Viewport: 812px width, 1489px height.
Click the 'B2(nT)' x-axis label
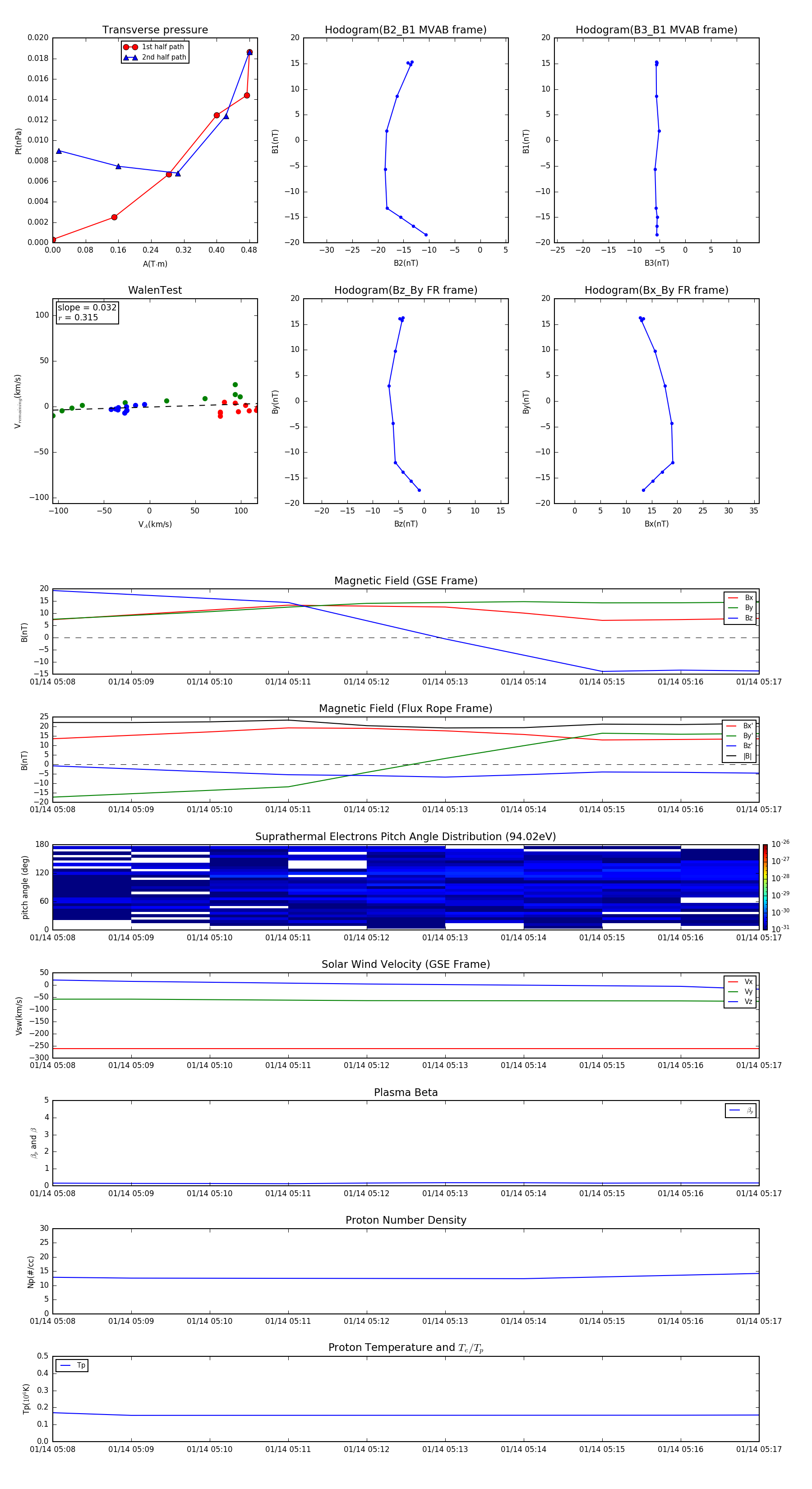pyautogui.click(x=406, y=263)
